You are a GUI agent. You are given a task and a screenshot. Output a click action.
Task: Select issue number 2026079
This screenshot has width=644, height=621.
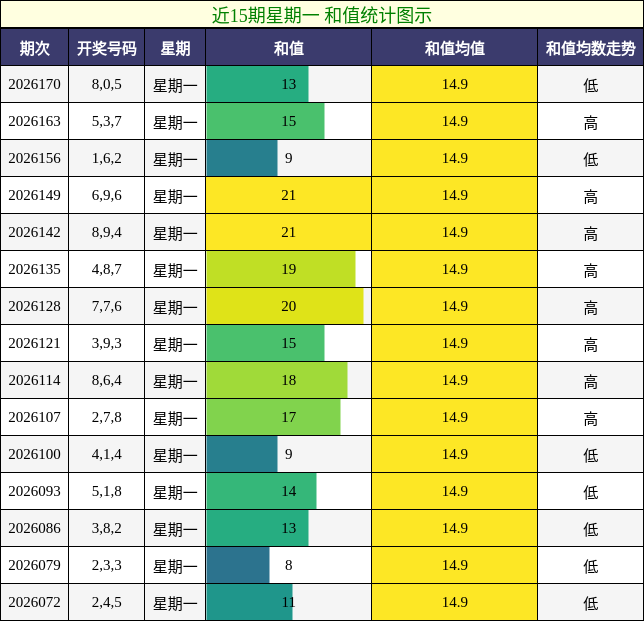(34, 565)
